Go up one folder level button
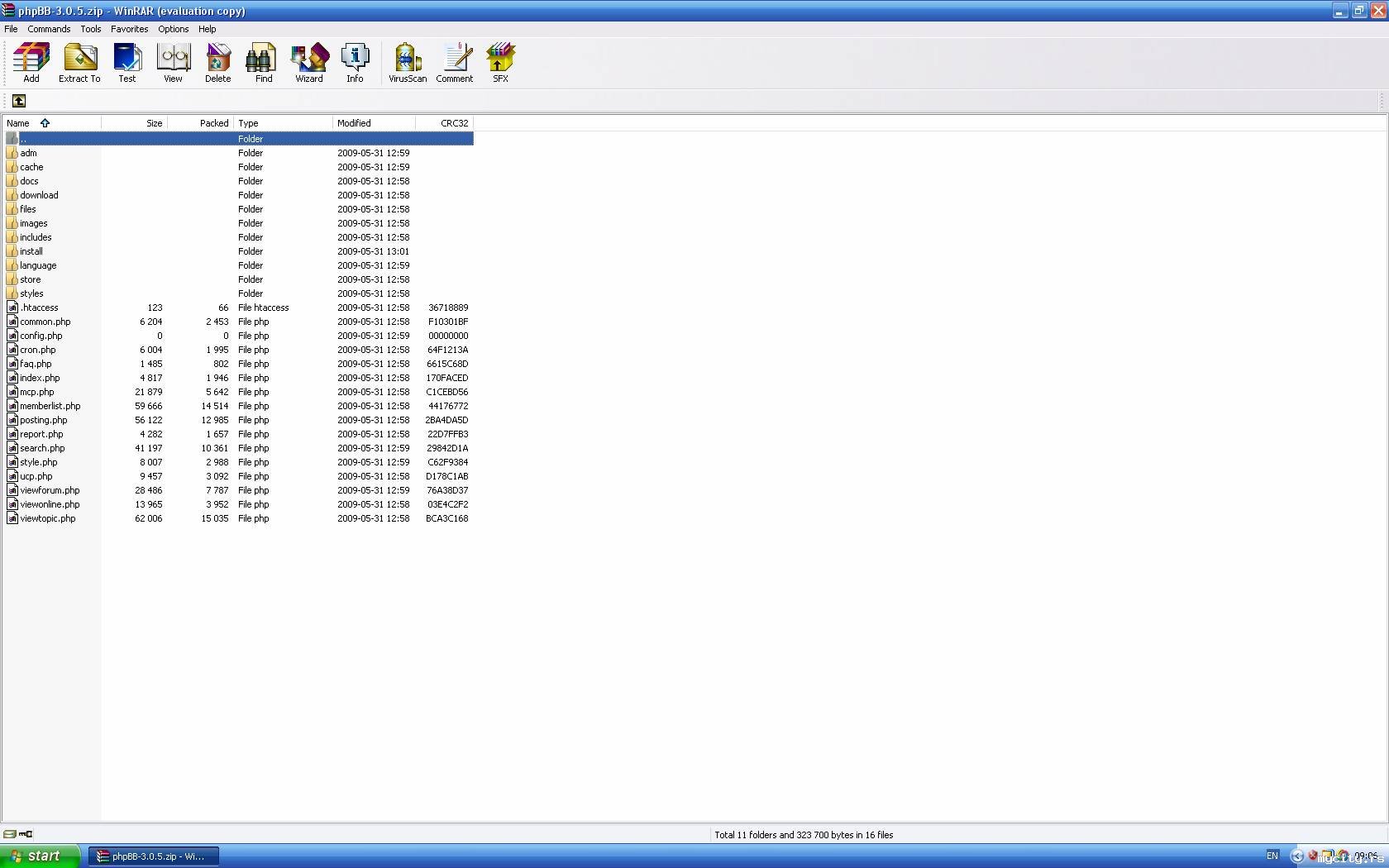 (19, 101)
